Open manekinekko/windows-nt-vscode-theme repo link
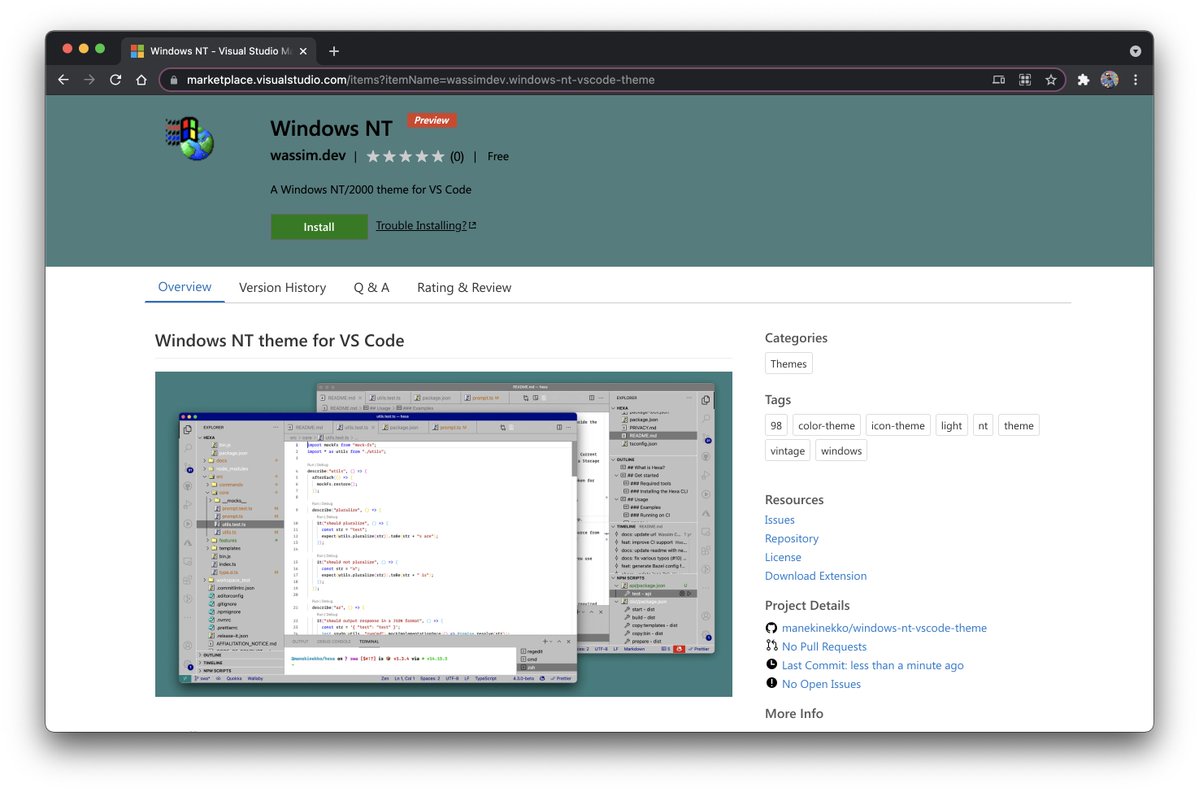1199x792 pixels. (x=884, y=628)
